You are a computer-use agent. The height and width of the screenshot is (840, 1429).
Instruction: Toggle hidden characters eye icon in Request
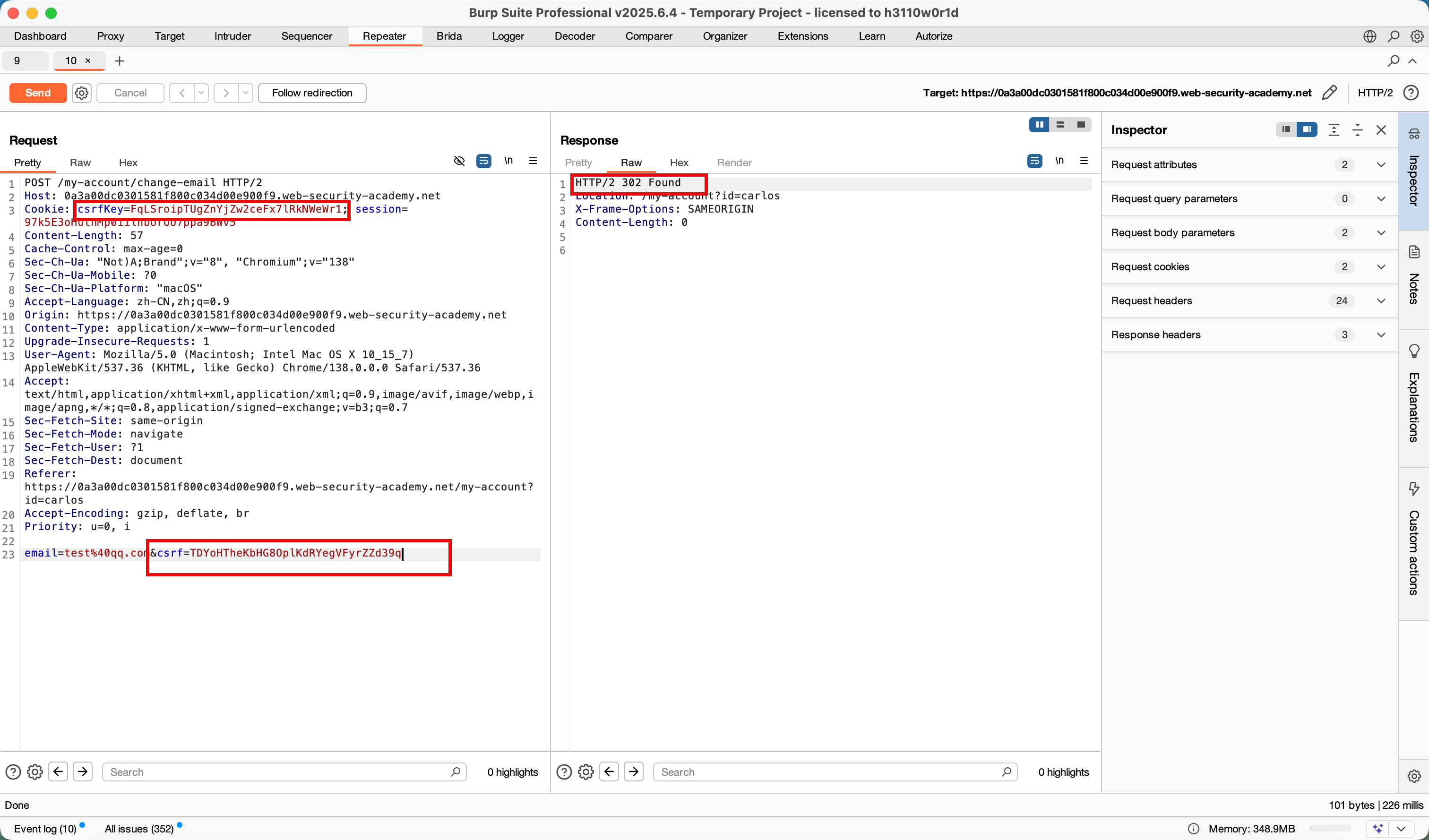[x=459, y=161]
